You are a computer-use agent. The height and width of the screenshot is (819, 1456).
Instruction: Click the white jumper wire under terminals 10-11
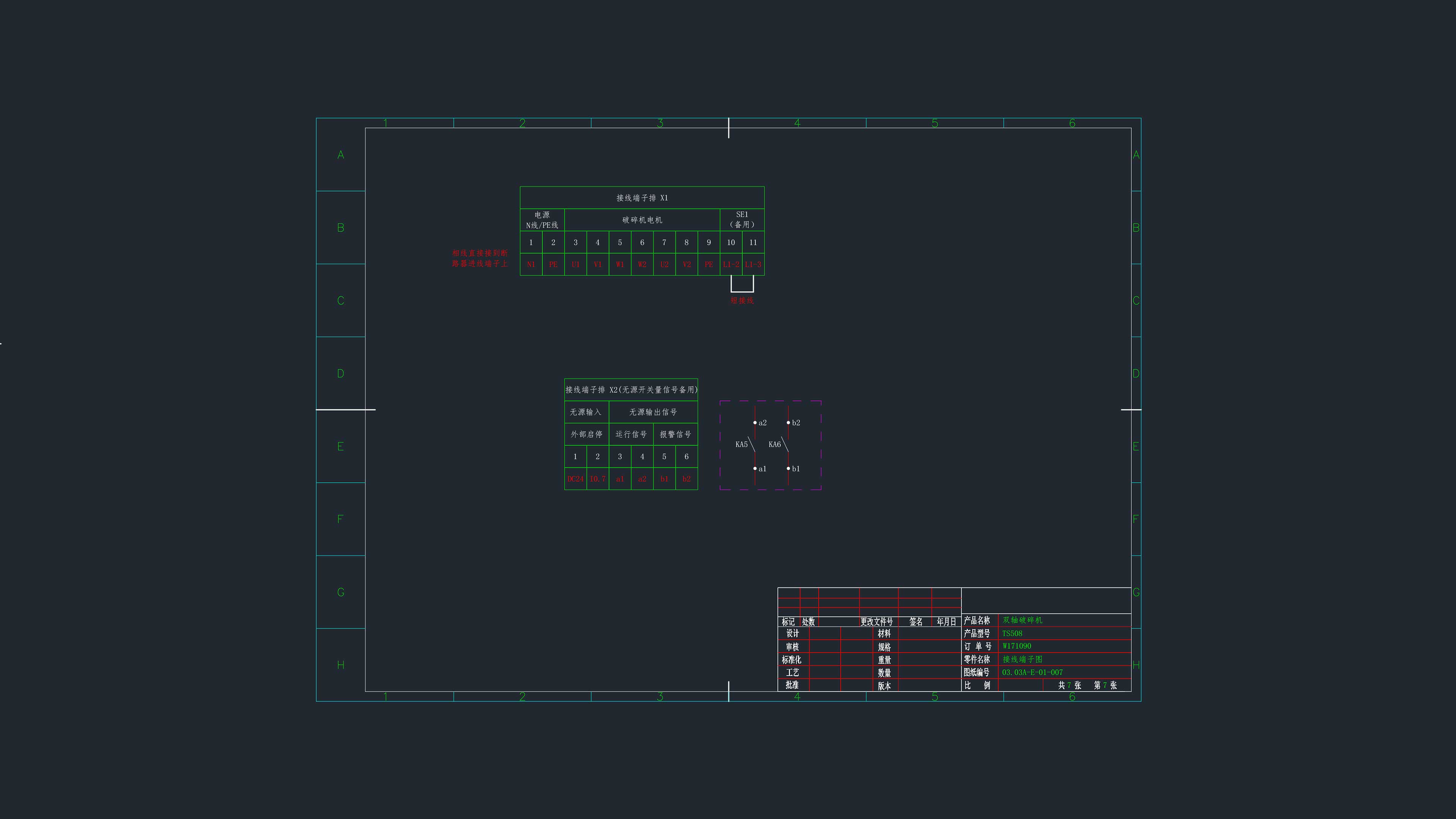coord(742,292)
